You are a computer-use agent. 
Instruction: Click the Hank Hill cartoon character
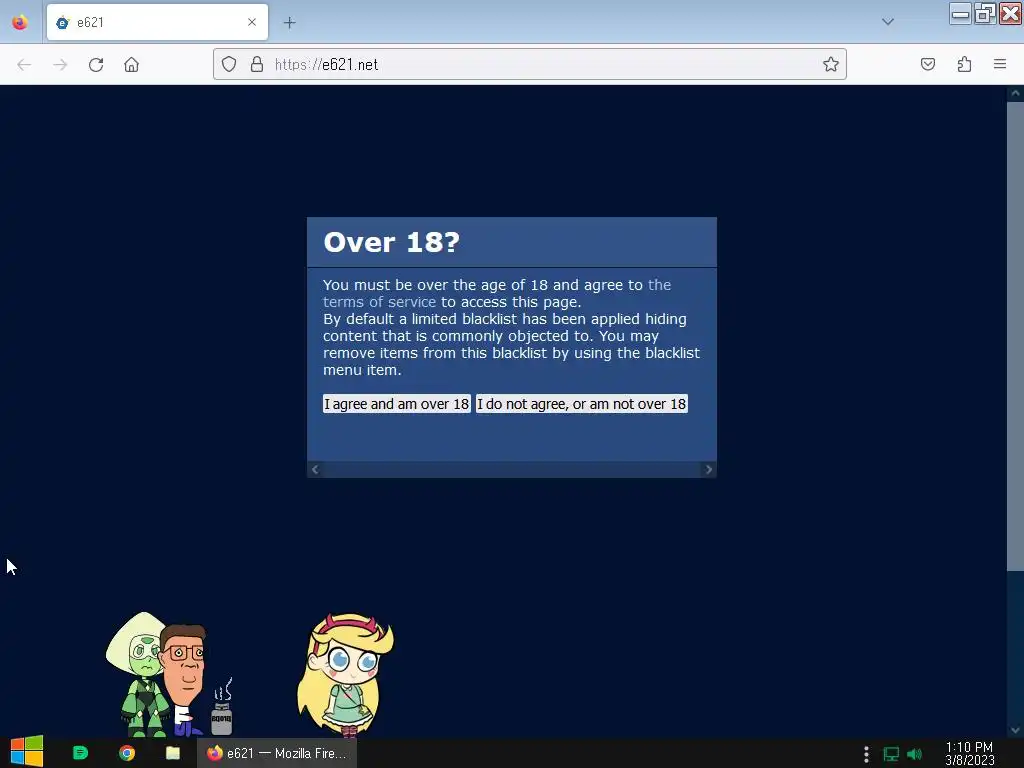(x=184, y=679)
